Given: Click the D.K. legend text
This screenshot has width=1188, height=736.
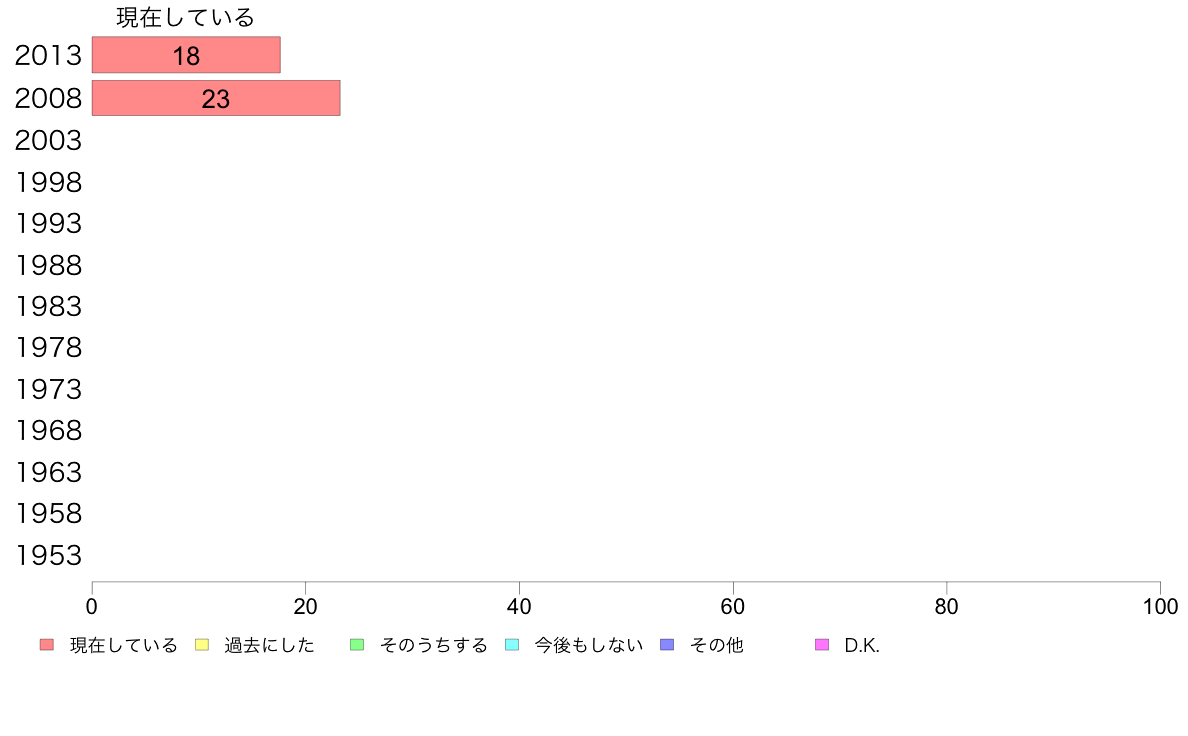Looking at the screenshot, I should (862, 645).
